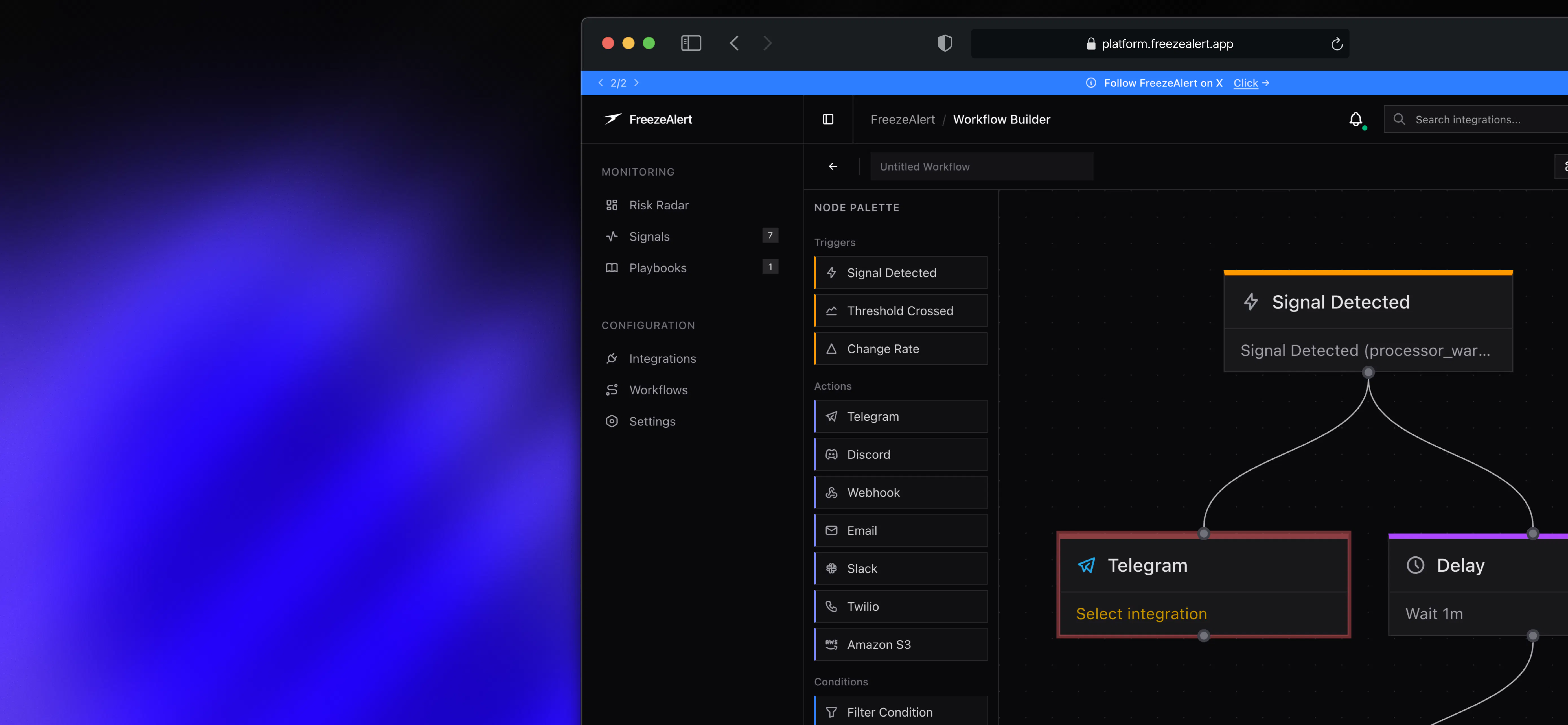Click the Delay node output handle
The height and width of the screenshot is (725, 1568).
point(1533,636)
